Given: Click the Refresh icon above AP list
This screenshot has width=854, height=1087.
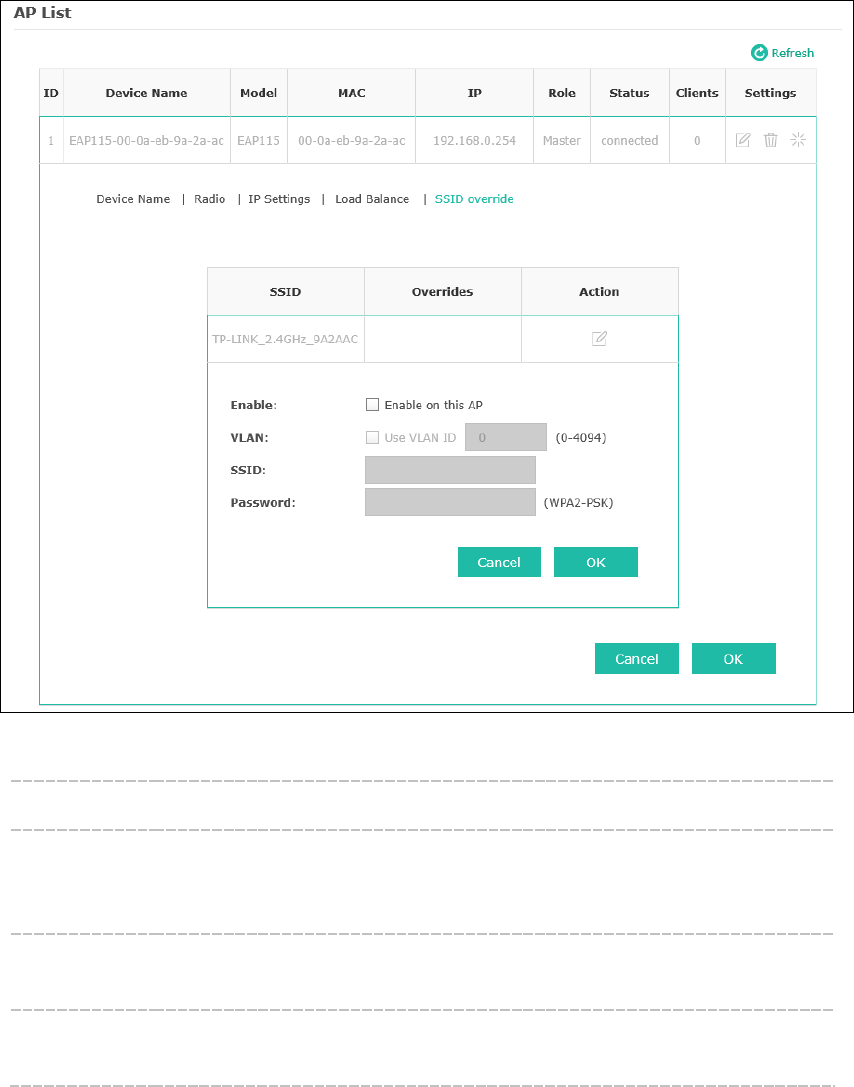Looking at the screenshot, I should coord(759,53).
